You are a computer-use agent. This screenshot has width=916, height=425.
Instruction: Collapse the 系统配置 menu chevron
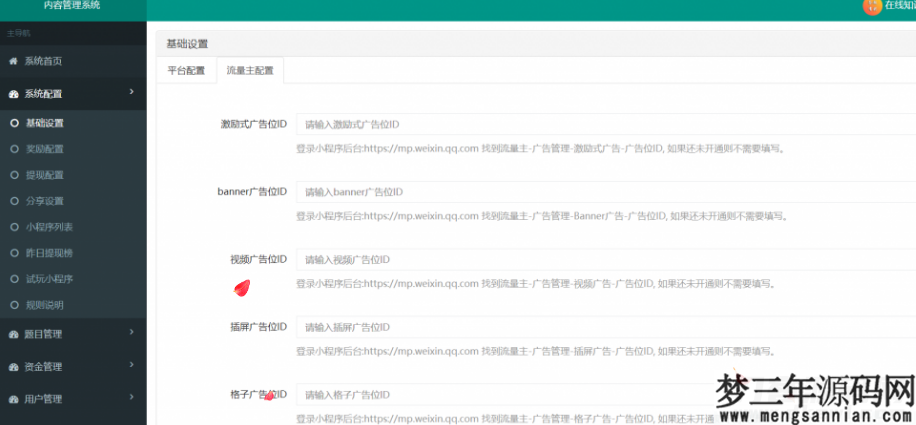click(x=131, y=92)
